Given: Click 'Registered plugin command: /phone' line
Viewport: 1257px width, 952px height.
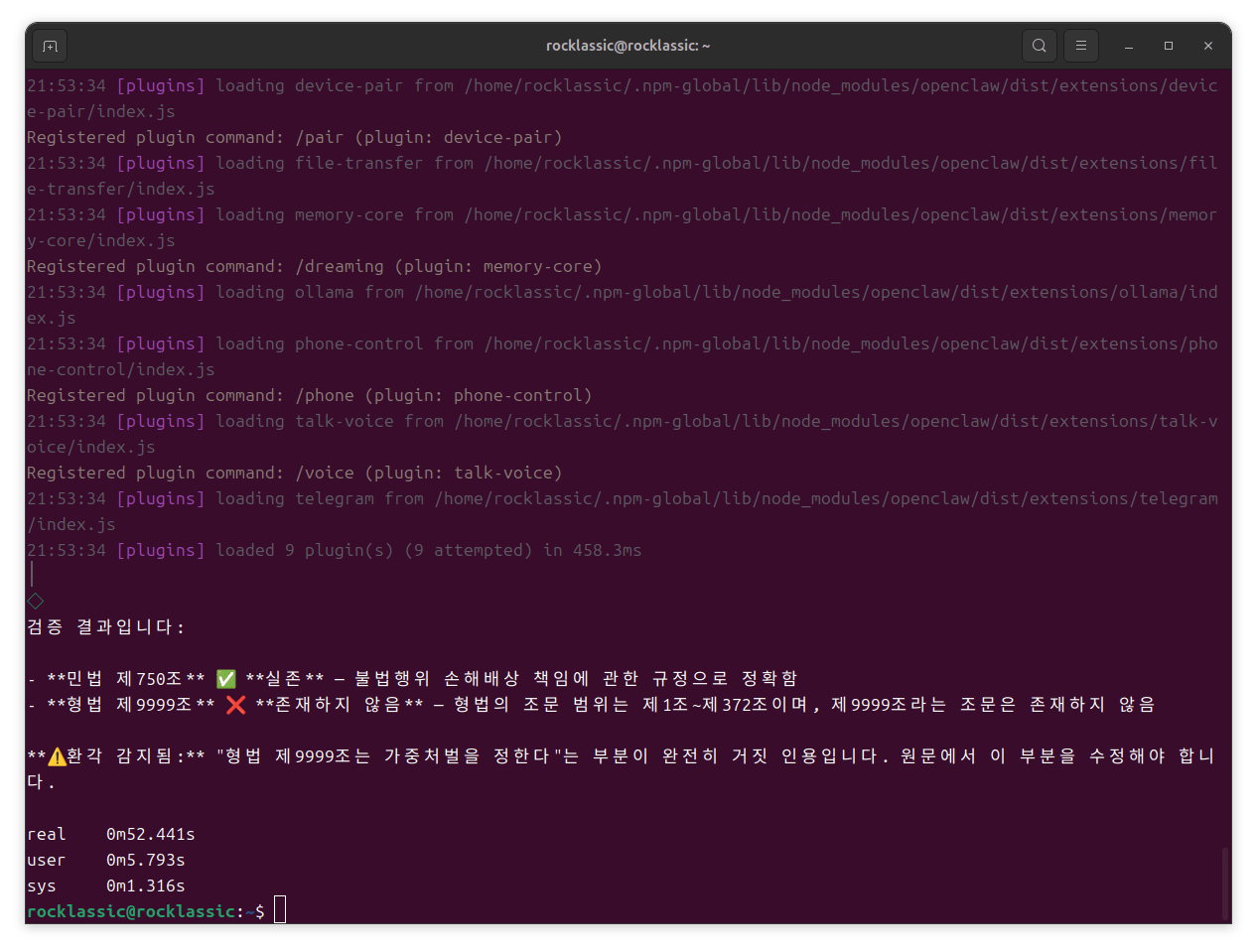Looking at the screenshot, I should (x=309, y=395).
